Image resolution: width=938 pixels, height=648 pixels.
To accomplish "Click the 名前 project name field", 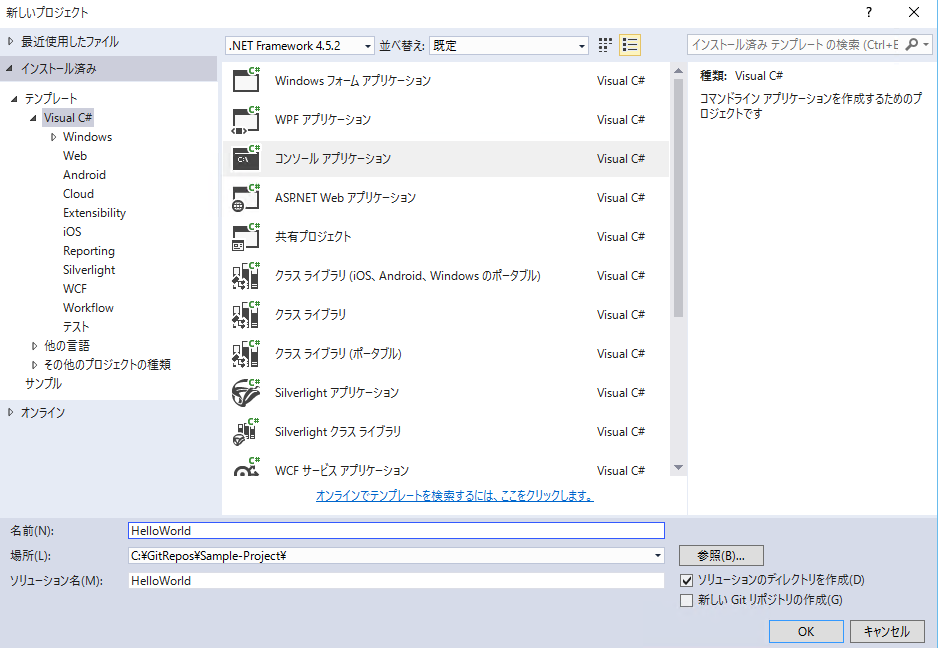I will pos(396,531).
